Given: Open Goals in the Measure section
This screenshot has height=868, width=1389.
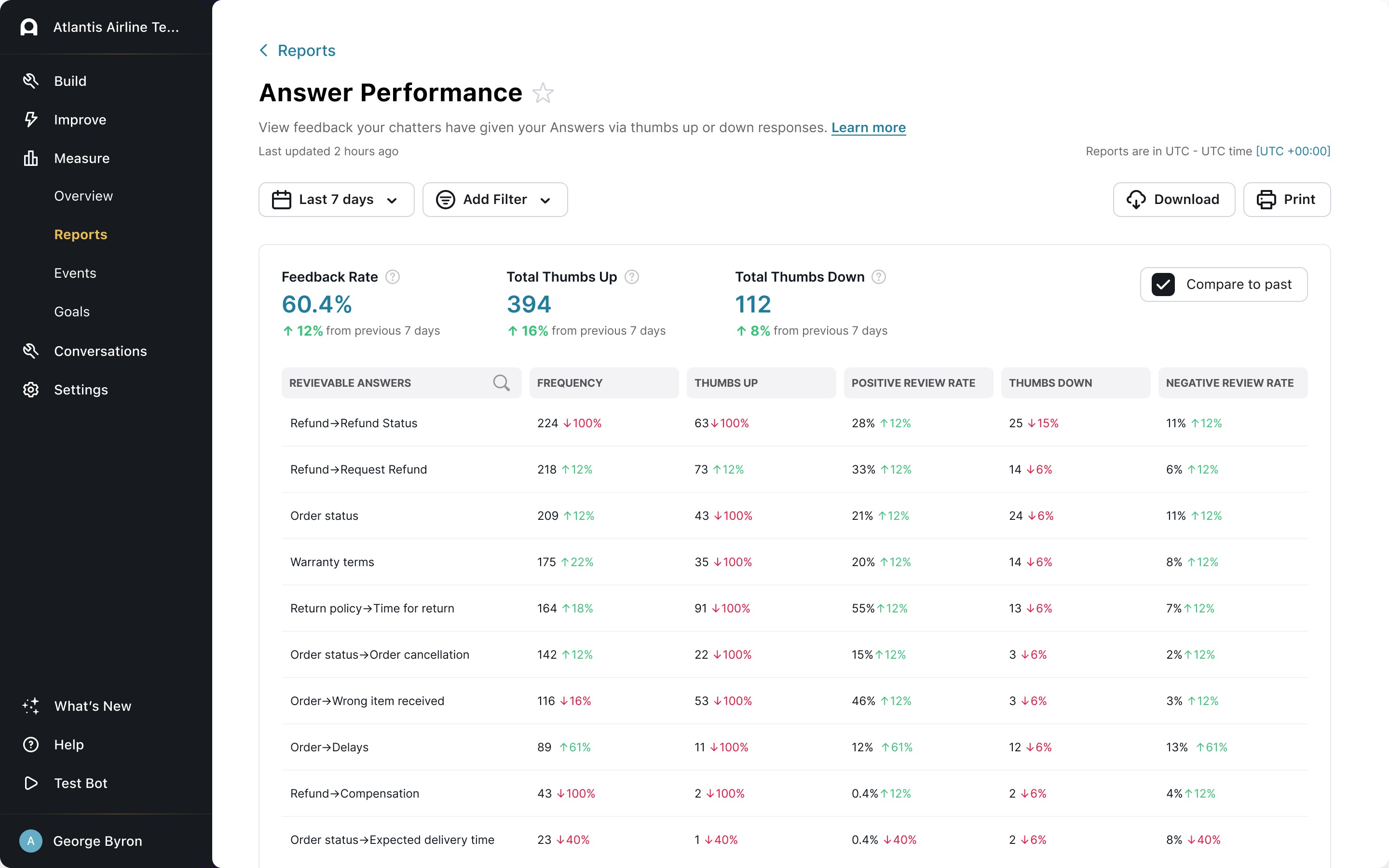Looking at the screenshot, I should 72,312.
